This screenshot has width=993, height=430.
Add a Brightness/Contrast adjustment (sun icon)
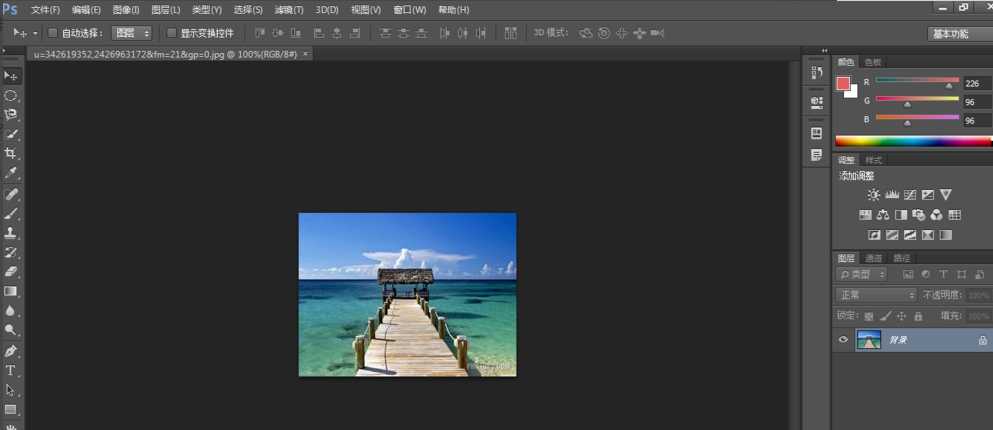[873, 195]
